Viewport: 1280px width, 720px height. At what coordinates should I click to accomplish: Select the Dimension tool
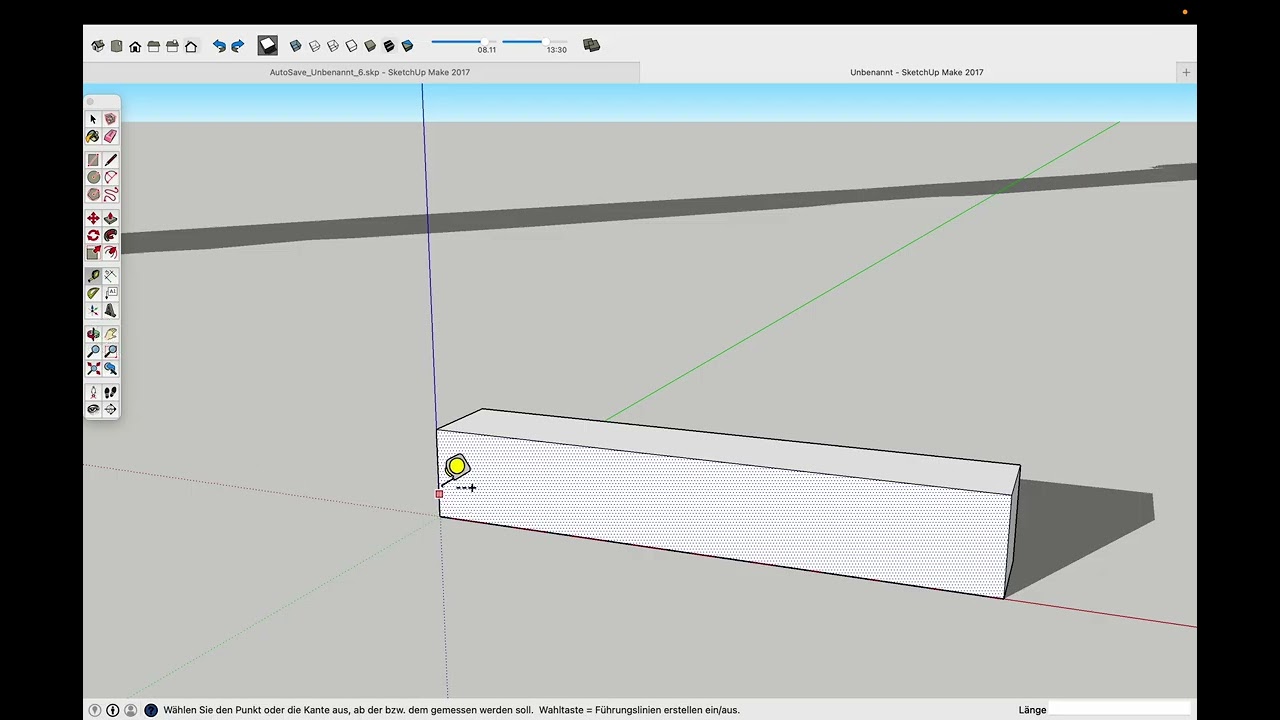[110, 276]
